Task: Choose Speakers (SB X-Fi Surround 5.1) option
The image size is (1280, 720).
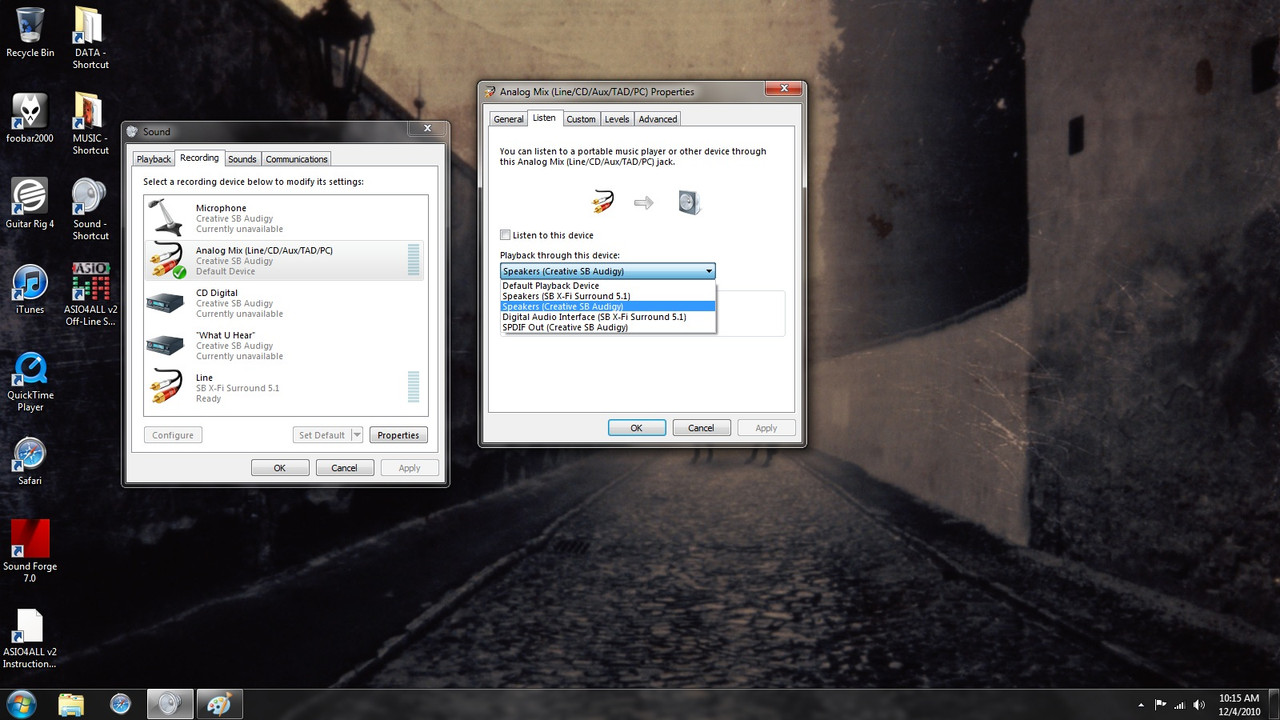Action: click(608, 296)
